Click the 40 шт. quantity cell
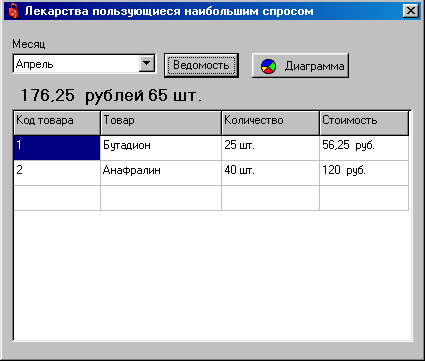 pyautogui.click(x=270, y=173)
